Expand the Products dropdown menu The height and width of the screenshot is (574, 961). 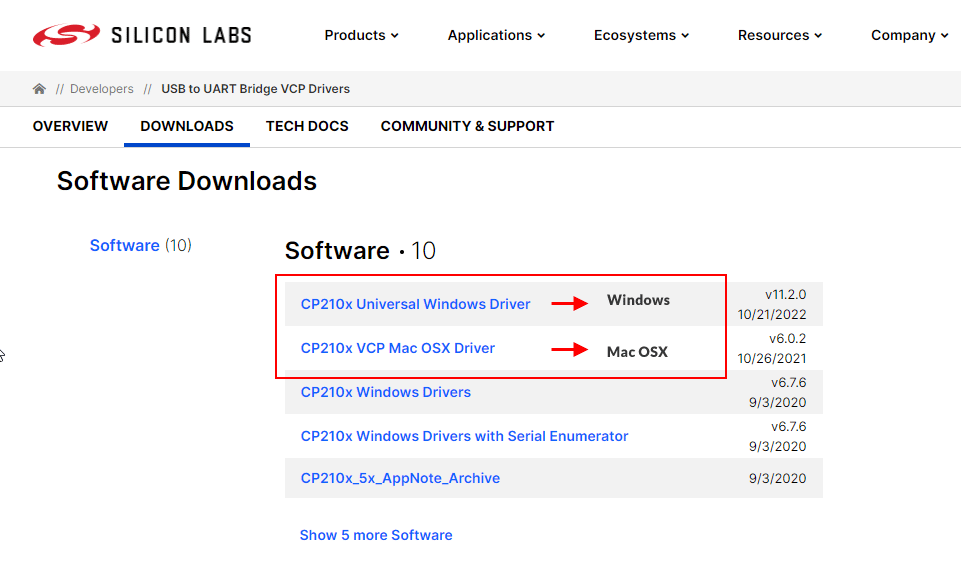click(361, 35)
